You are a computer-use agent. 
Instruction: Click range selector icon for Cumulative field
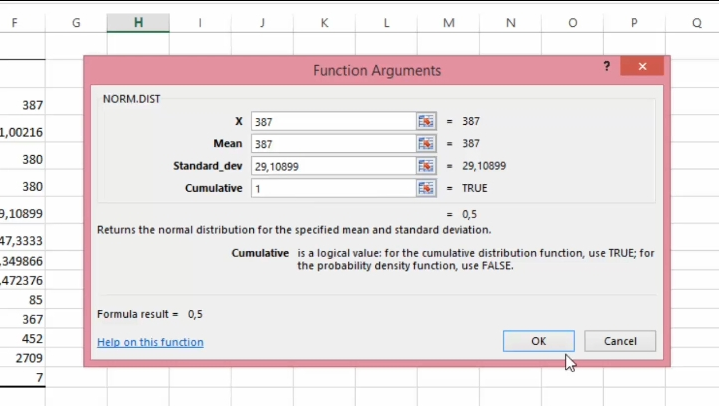pos(426,188)
